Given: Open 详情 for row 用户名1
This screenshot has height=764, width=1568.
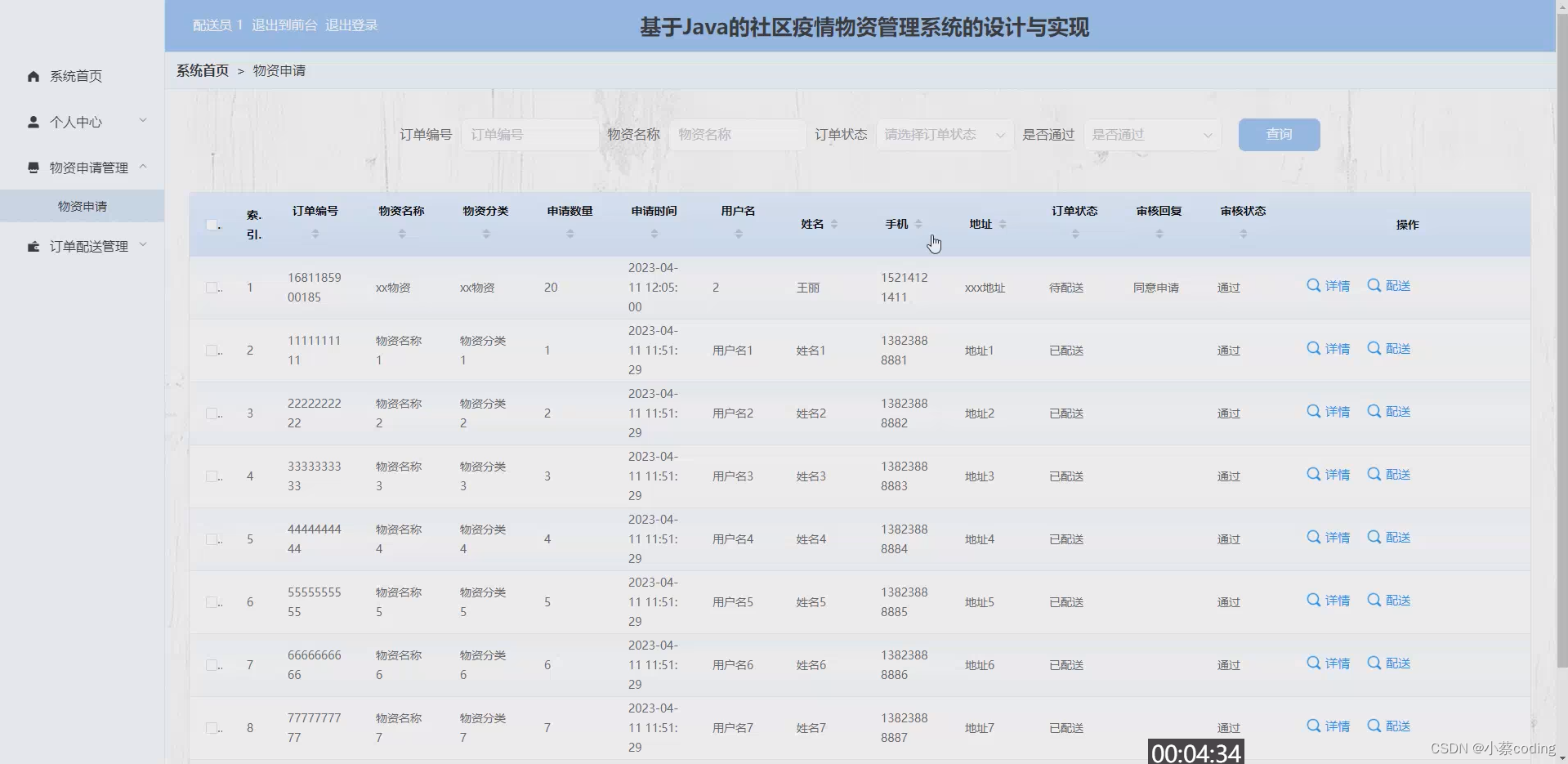Looking at the screenshot, I should (x=1328, y=349).
